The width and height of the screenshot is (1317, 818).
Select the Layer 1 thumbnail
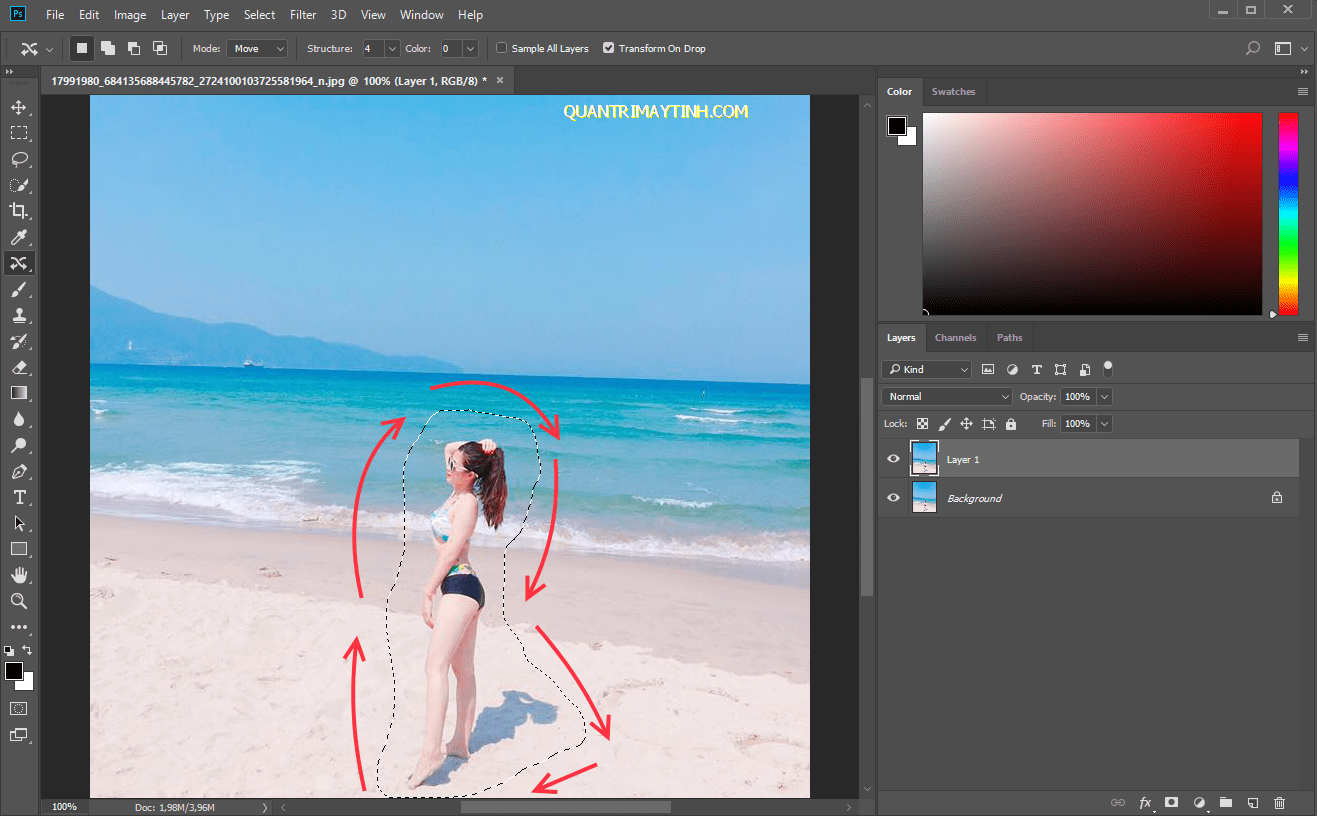click(924, 458)
